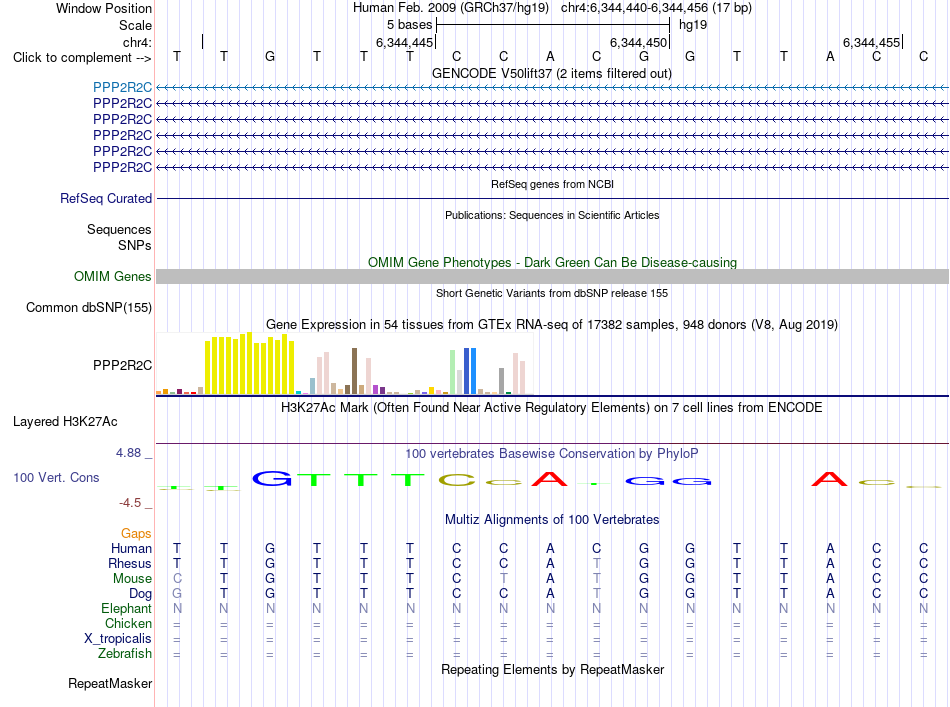Image resolution: width=950 pixels, height=707 pixels.
Task: Click the -4.5 lower PhyloP scale value
Action: coord(130,503)
